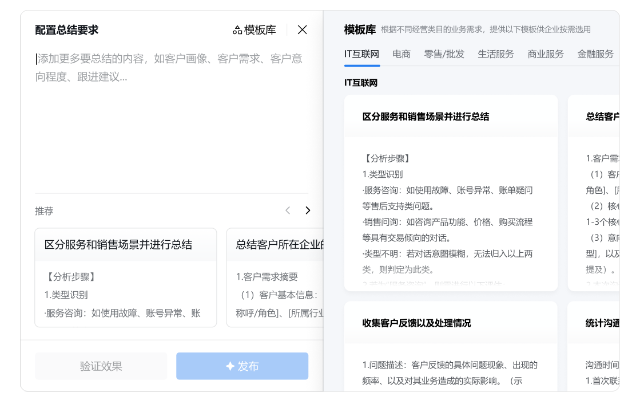Switch to the IT互联网 tab
Viewport: 644px width, 416px height.
click(x=361, y=54)
